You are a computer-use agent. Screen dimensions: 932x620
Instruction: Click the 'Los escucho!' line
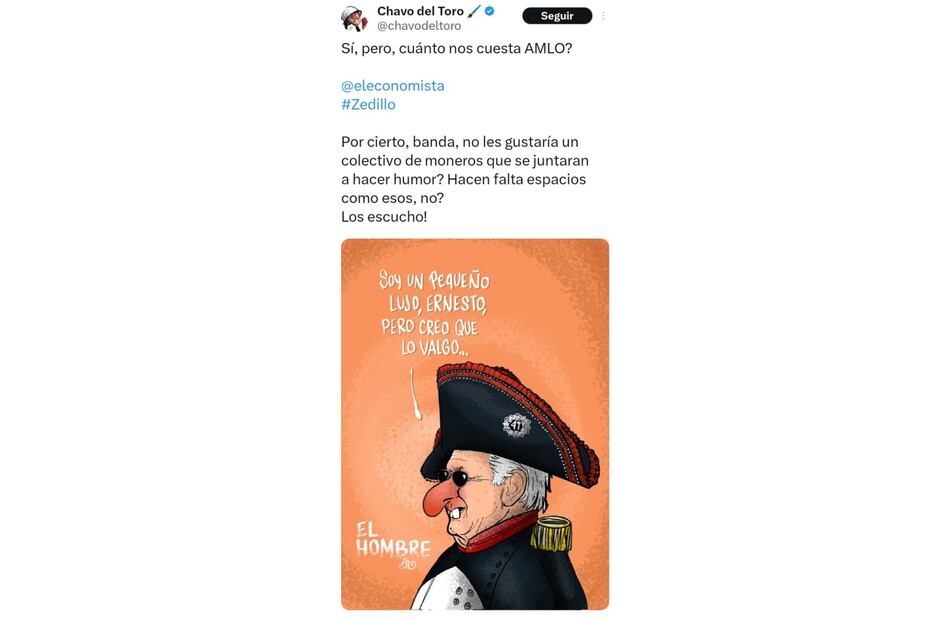[x=384, y=217]
